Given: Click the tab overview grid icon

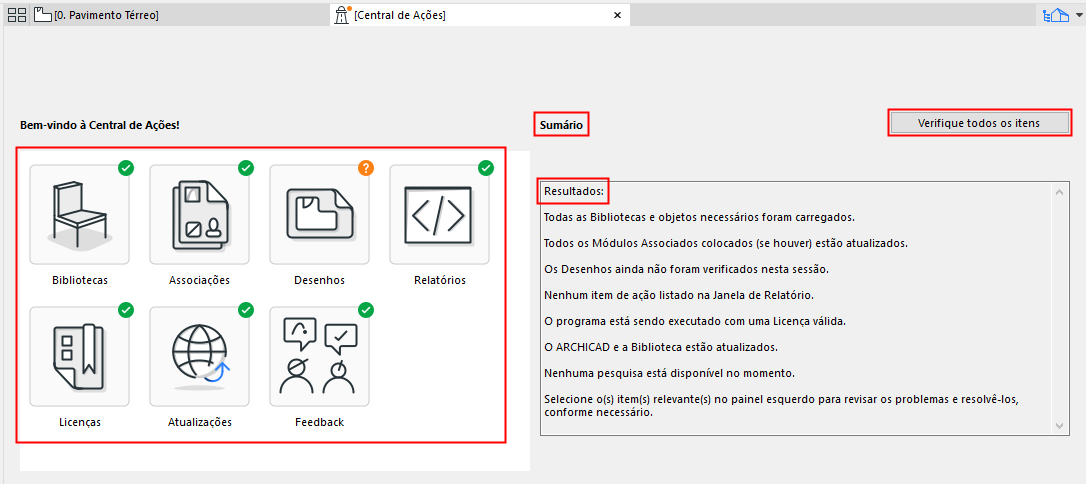Looking at the screenshot, I should click(x=17, y=15).
